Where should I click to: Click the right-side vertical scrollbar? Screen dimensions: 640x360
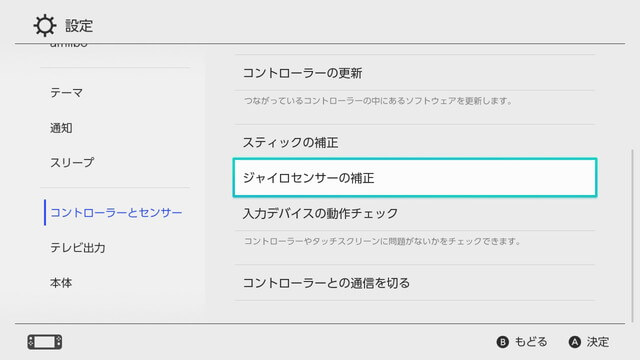click(633, 236)
